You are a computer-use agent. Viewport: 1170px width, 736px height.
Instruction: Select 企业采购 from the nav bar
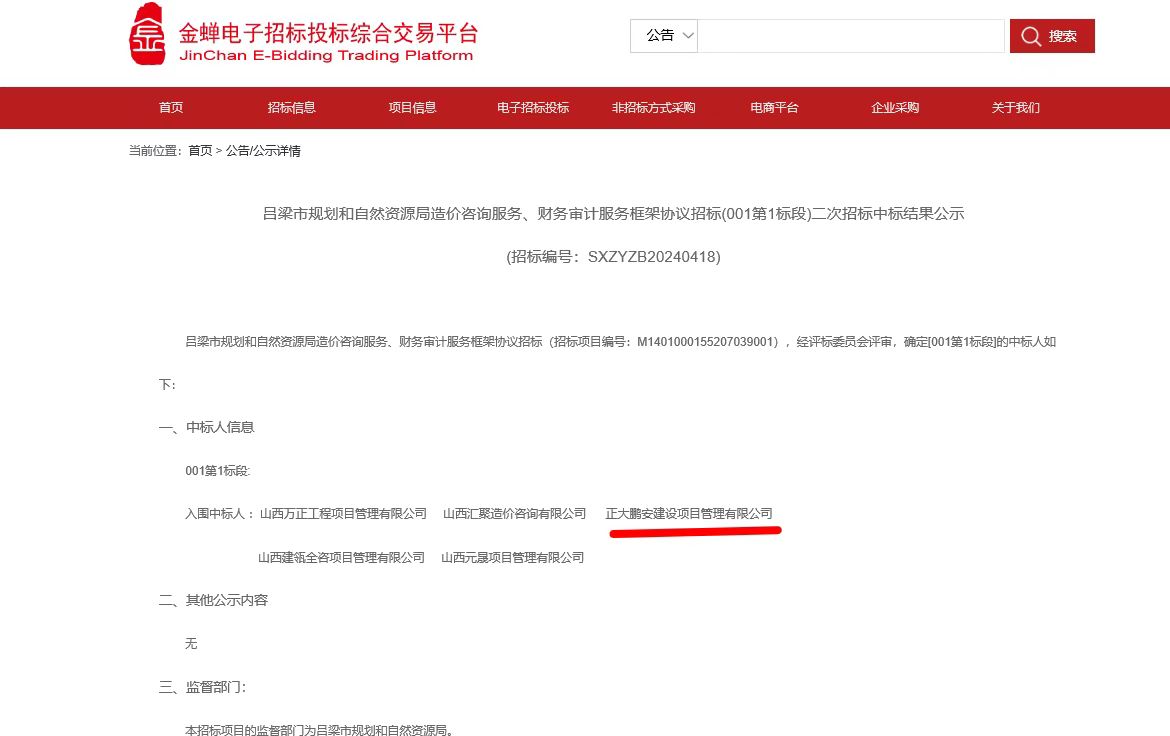point(895,108)
